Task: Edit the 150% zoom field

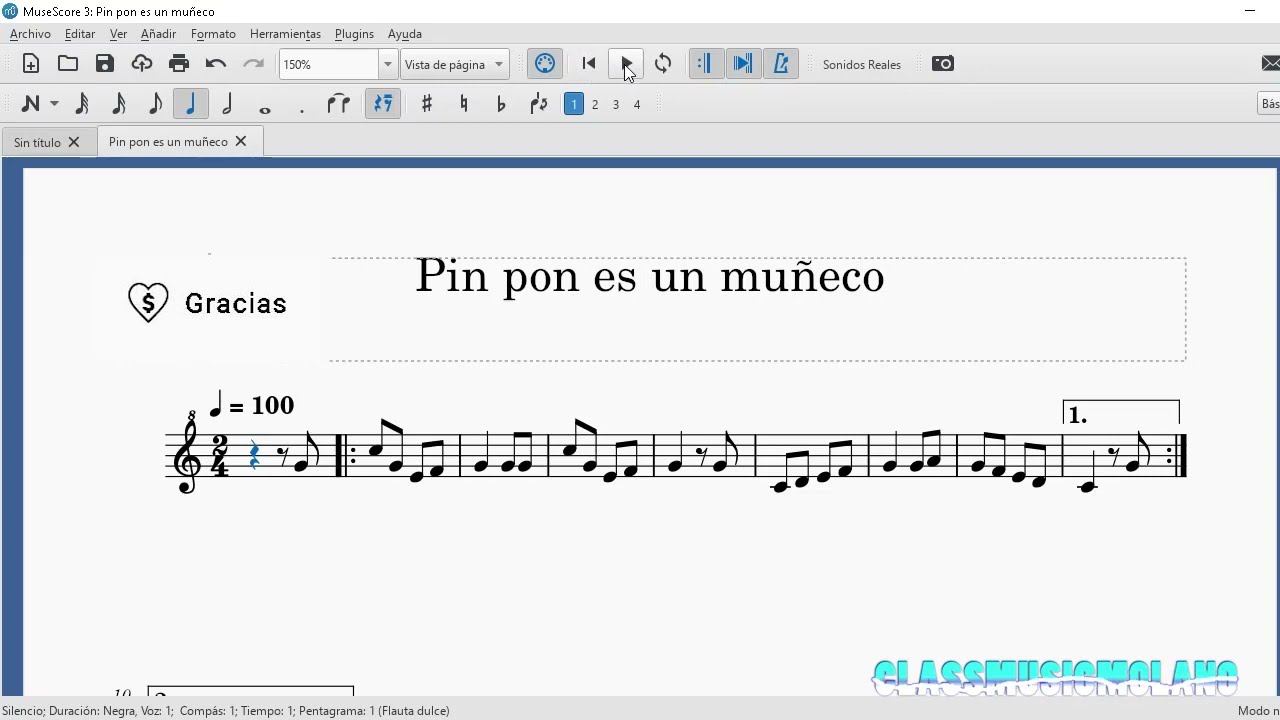Action: (329, 64)
